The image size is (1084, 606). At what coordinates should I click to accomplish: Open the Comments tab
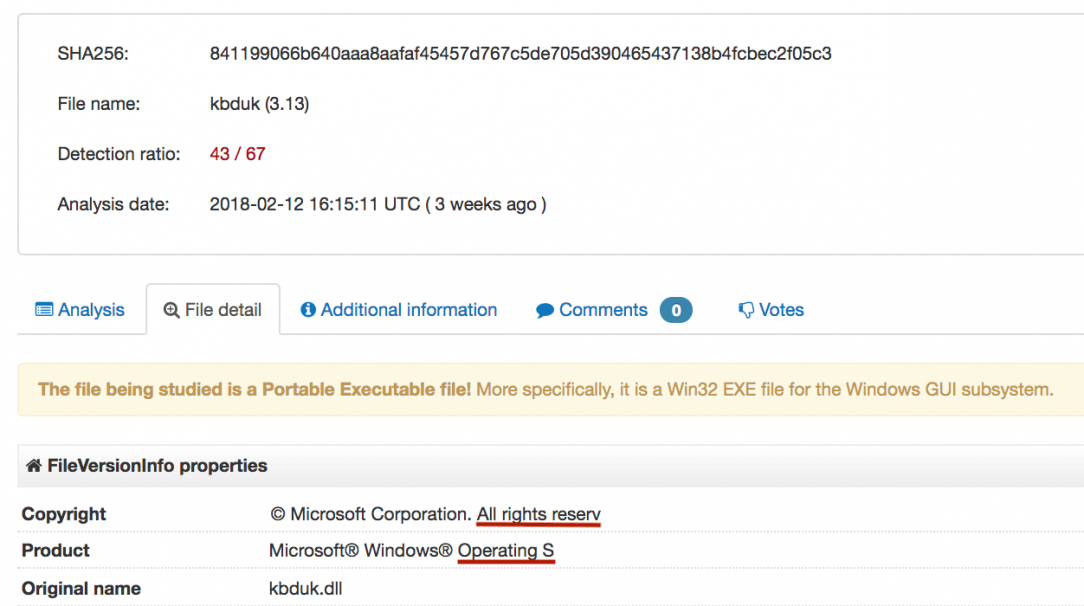click(603, 310)
